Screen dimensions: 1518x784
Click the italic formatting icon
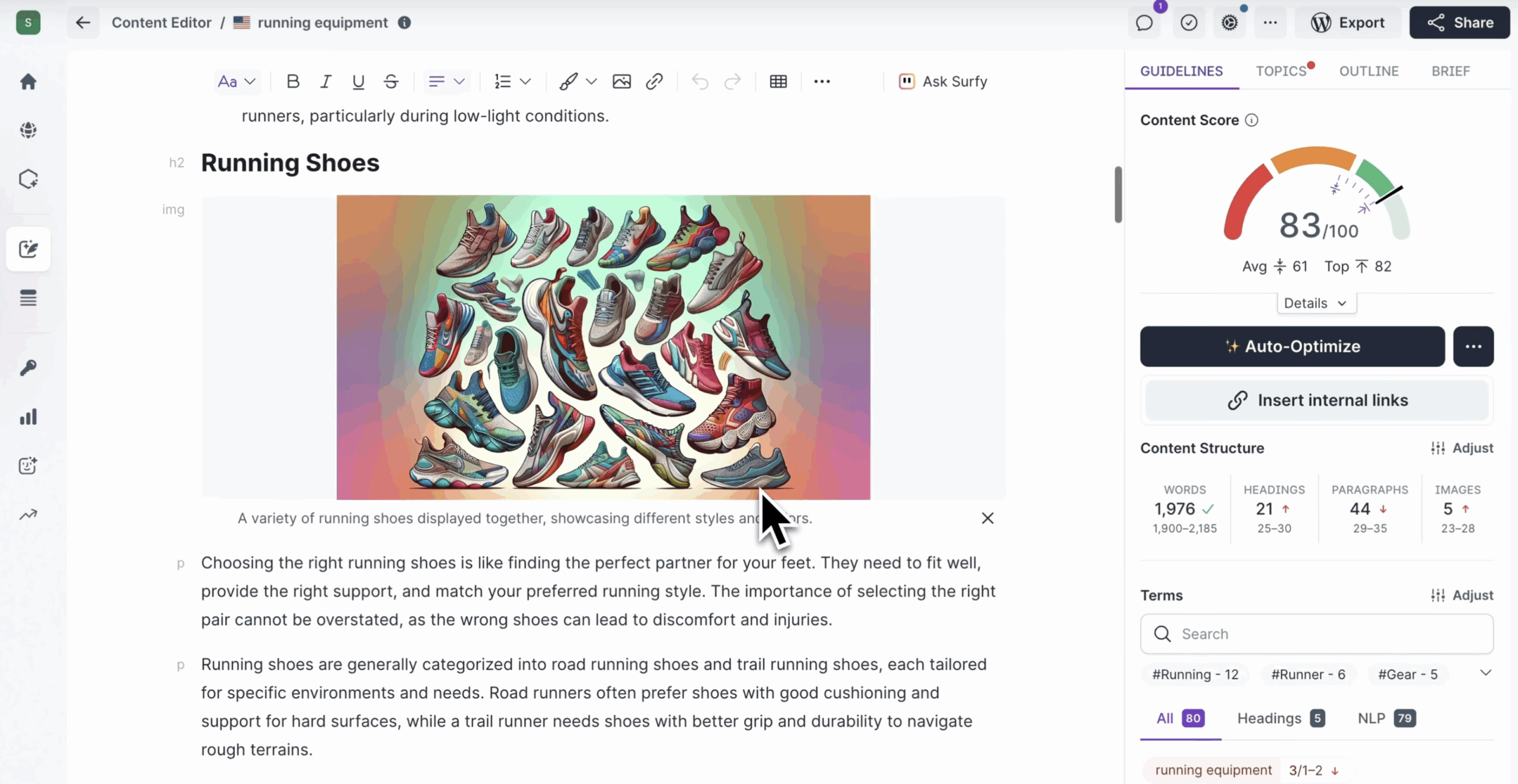tap(326, 81)
